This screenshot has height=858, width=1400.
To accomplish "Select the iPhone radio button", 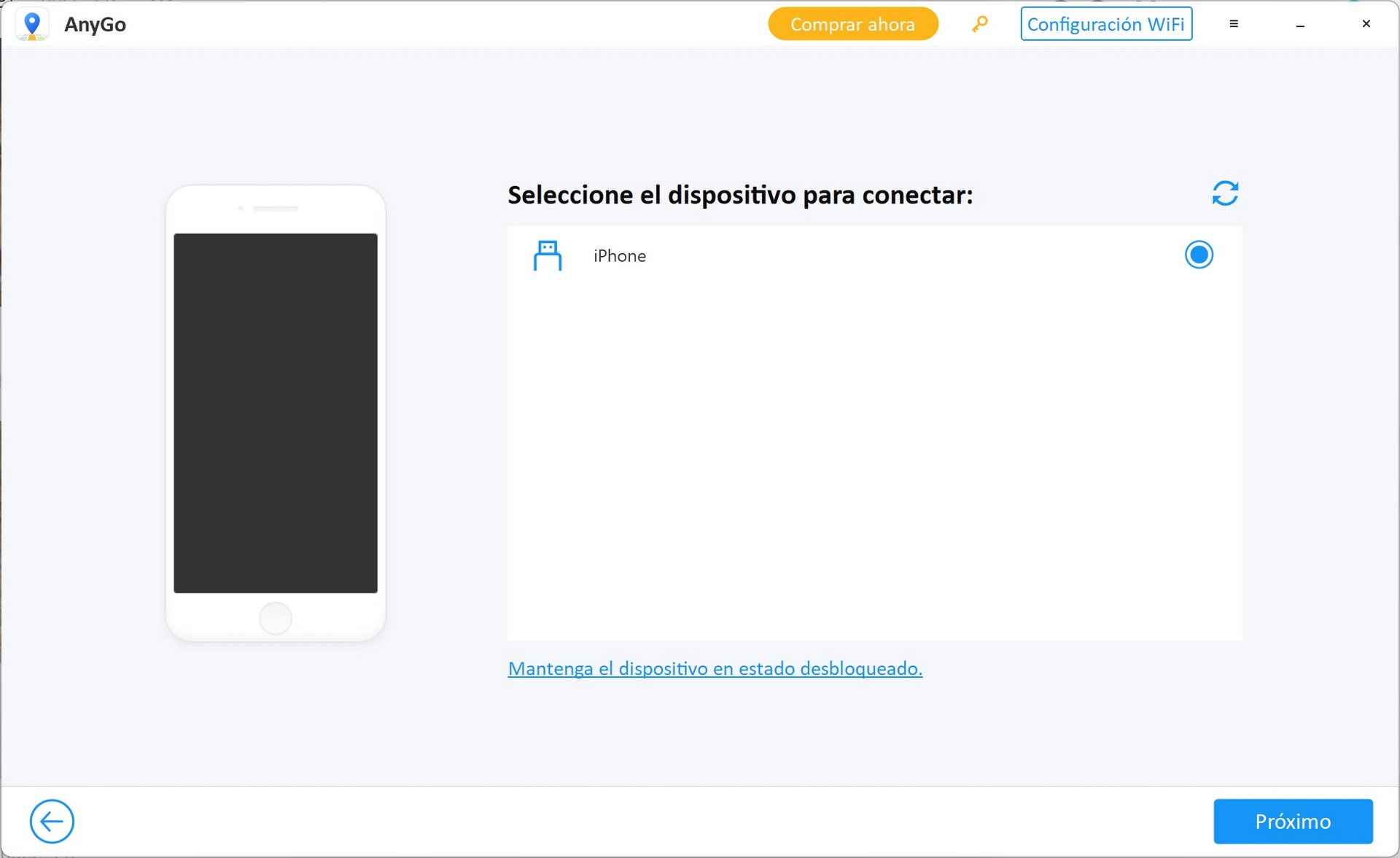I will point(1199,255).
